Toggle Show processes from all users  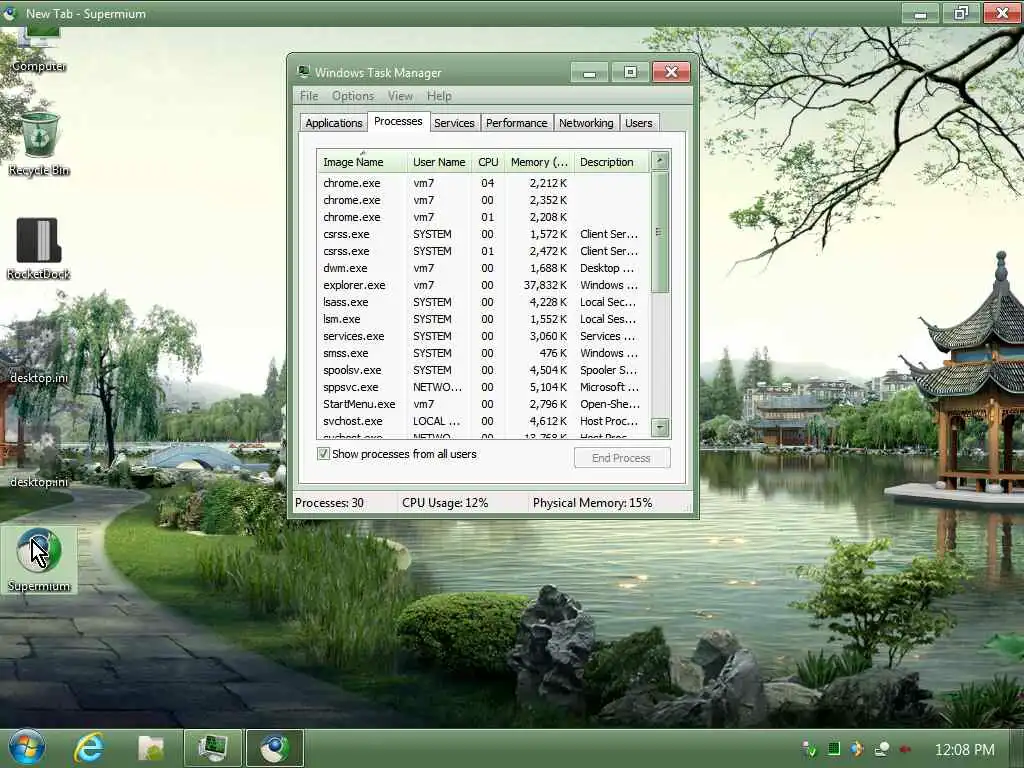[323, 454]
